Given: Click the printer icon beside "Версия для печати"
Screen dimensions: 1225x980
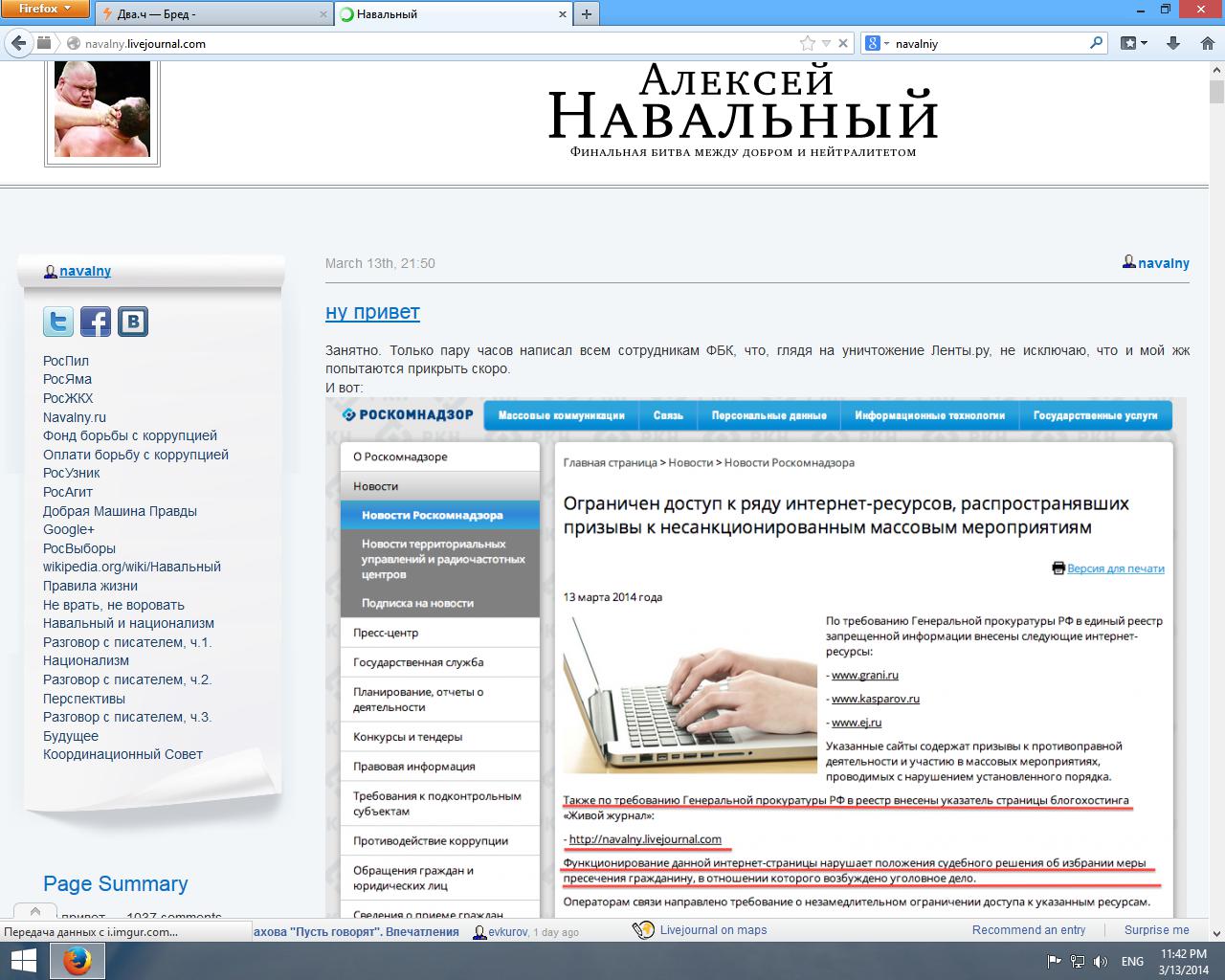Looking at the screenshot, I should [x=1058, y=568].
